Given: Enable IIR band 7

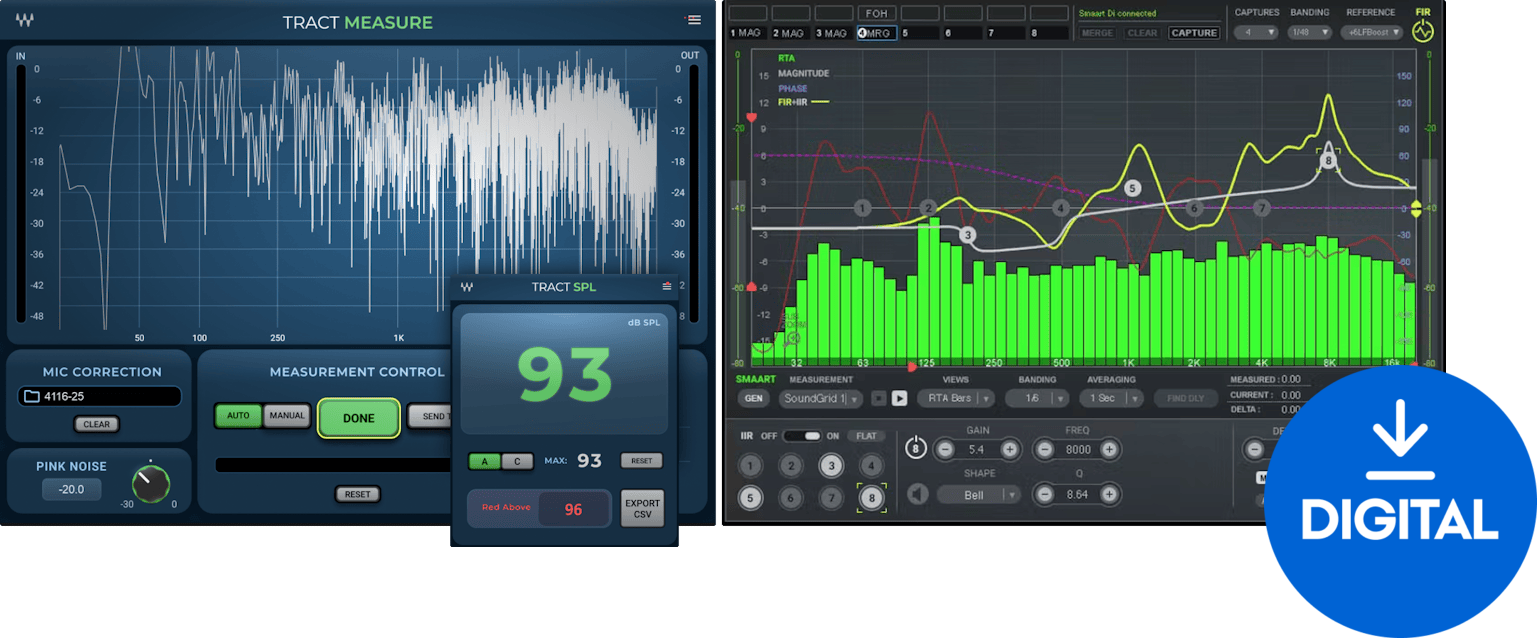Looking at the screenshot, I should tap(831, 497).
